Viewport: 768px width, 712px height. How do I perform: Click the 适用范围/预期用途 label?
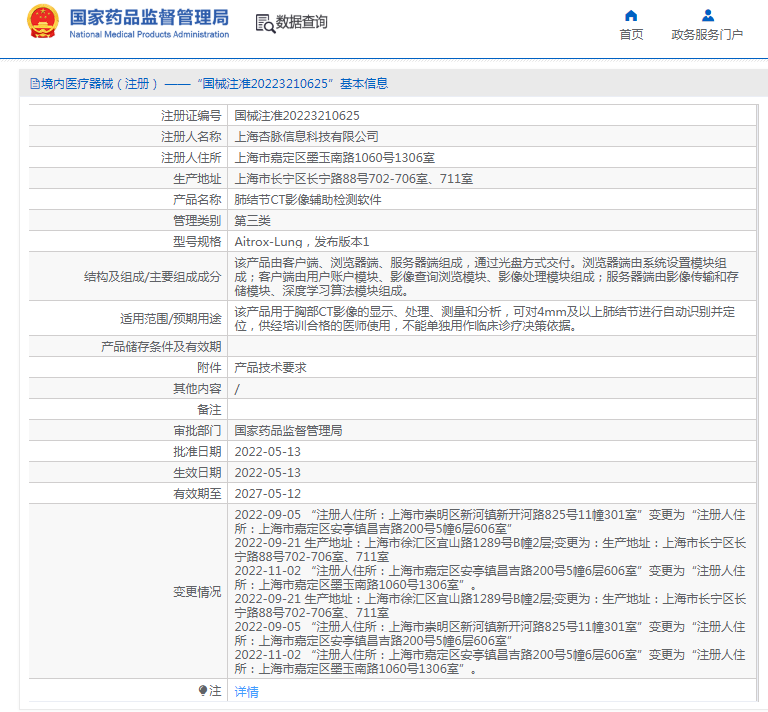coord(170,319)
